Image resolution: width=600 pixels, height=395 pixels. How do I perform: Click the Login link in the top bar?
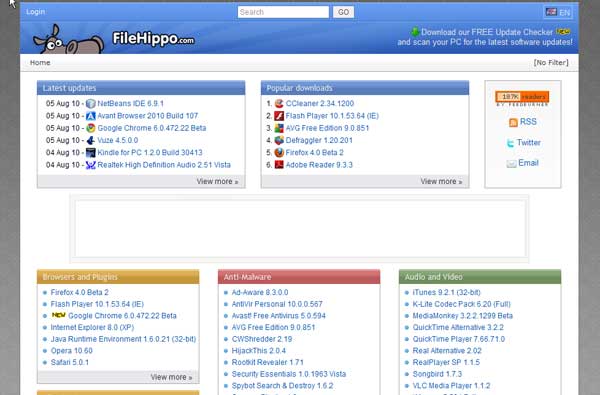pyautogui.click(x=36, y=12)
